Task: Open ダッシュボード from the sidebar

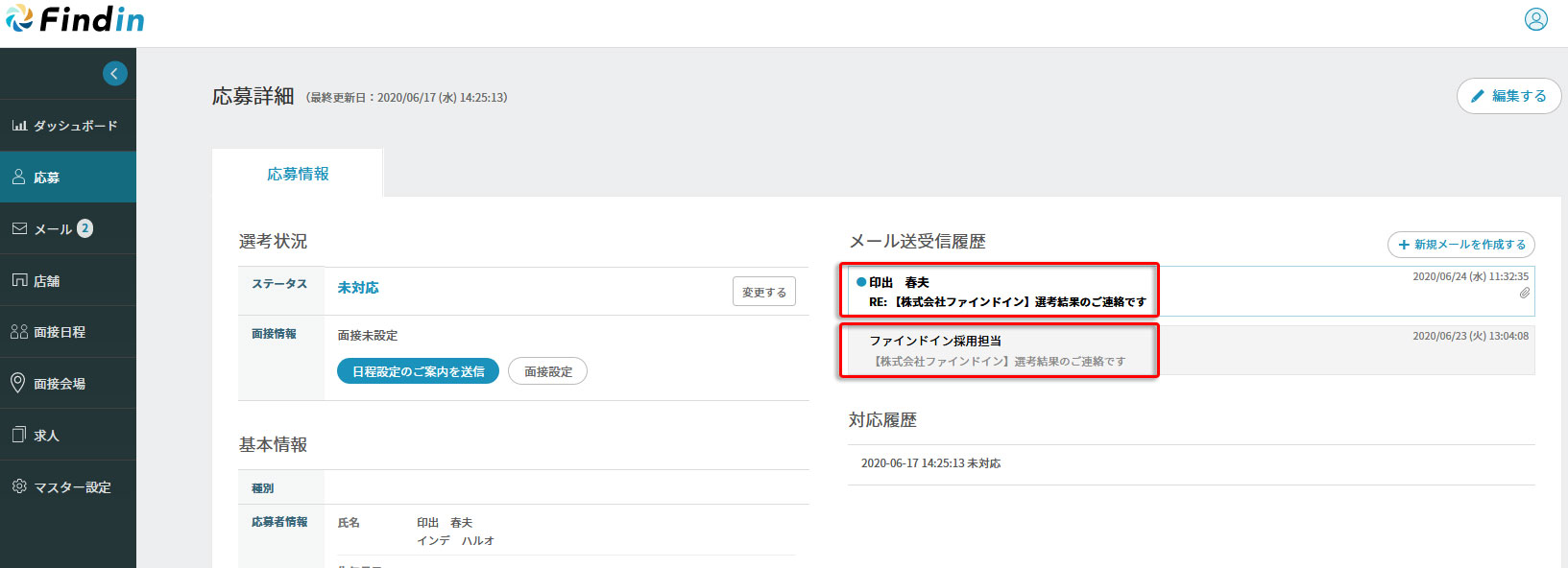Action: [67, 126]
